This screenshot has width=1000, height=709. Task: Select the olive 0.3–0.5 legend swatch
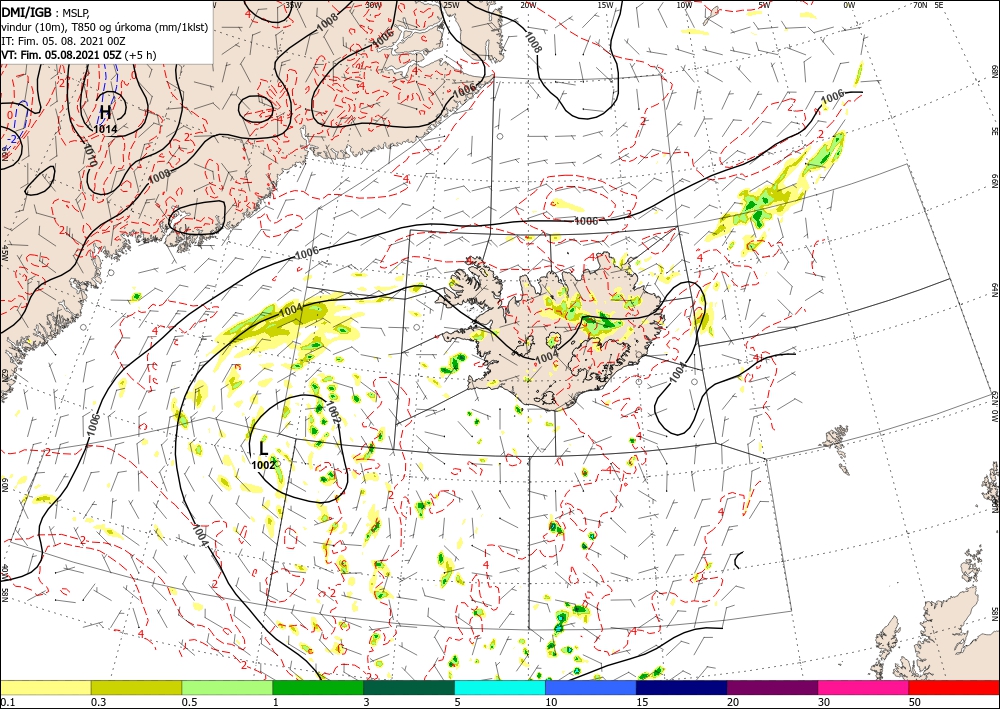click(136, 687)
